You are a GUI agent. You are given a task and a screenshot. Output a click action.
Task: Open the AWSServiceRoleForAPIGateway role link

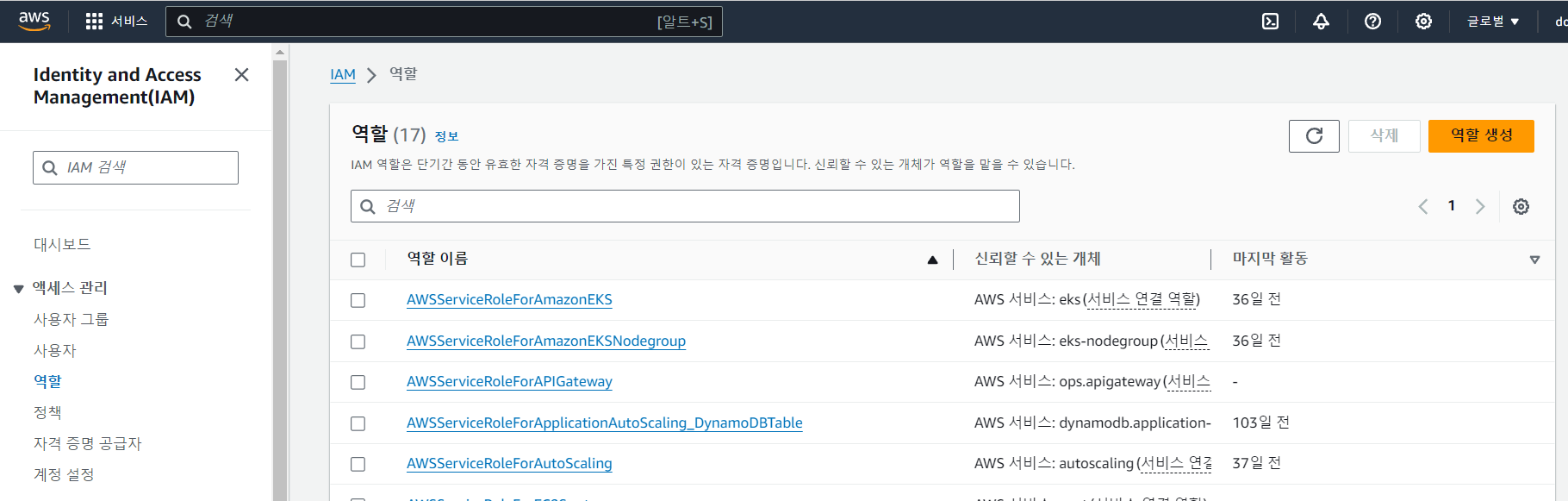(x=509, y=381)
